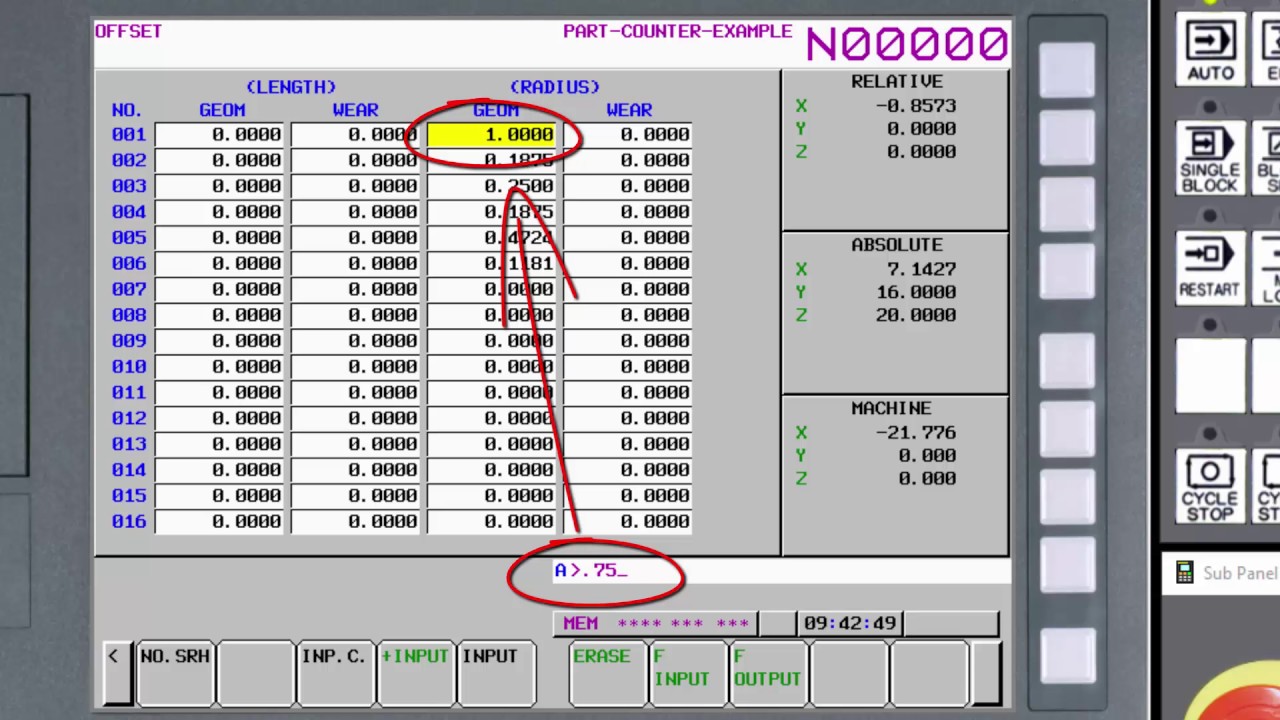Select radius GEOM cell of offset 005
Image resolution: width=1280 pixels, height=720 pixels.
click(491, 238)
